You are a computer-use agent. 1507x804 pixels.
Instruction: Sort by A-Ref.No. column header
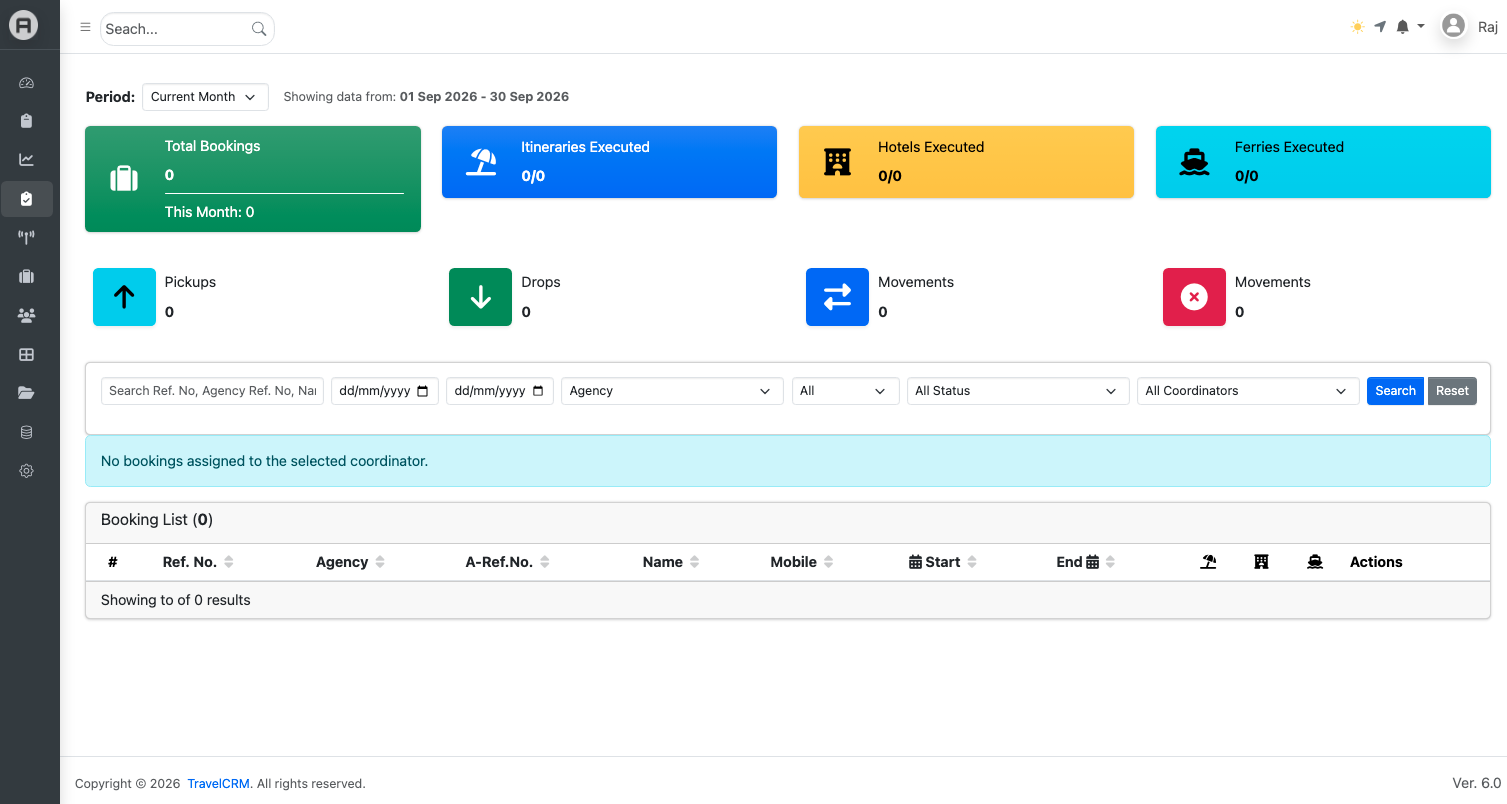pyautogui.click(x=508, y=562)
